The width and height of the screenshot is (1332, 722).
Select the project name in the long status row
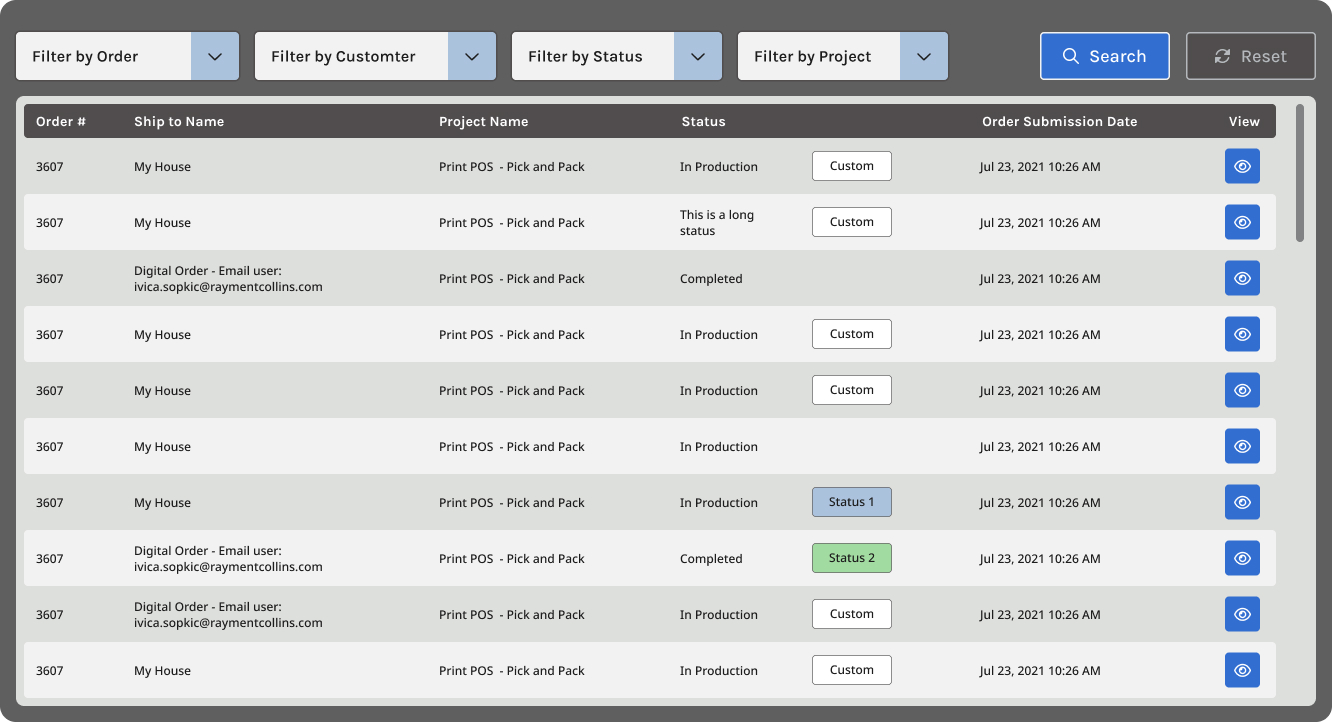[x=512, y=223]
